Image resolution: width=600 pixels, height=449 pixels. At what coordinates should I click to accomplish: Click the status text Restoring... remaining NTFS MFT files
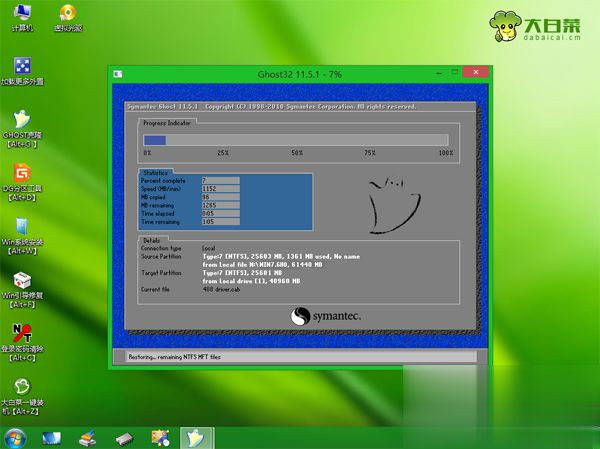(x=174, y=357)
